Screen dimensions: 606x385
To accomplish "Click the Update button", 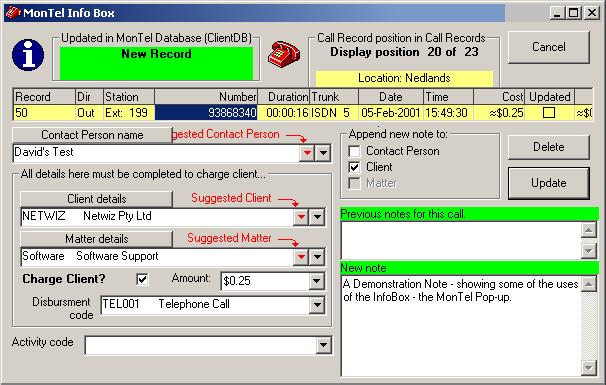I will (x=549, y=183).
